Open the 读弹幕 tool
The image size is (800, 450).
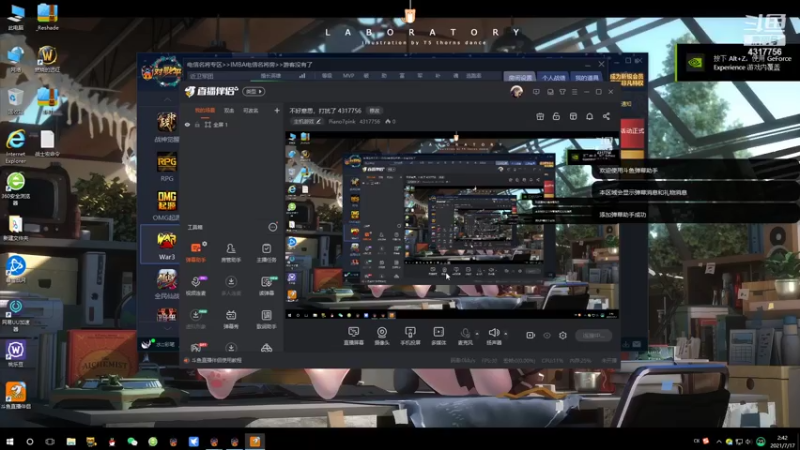tap(266, 286)
